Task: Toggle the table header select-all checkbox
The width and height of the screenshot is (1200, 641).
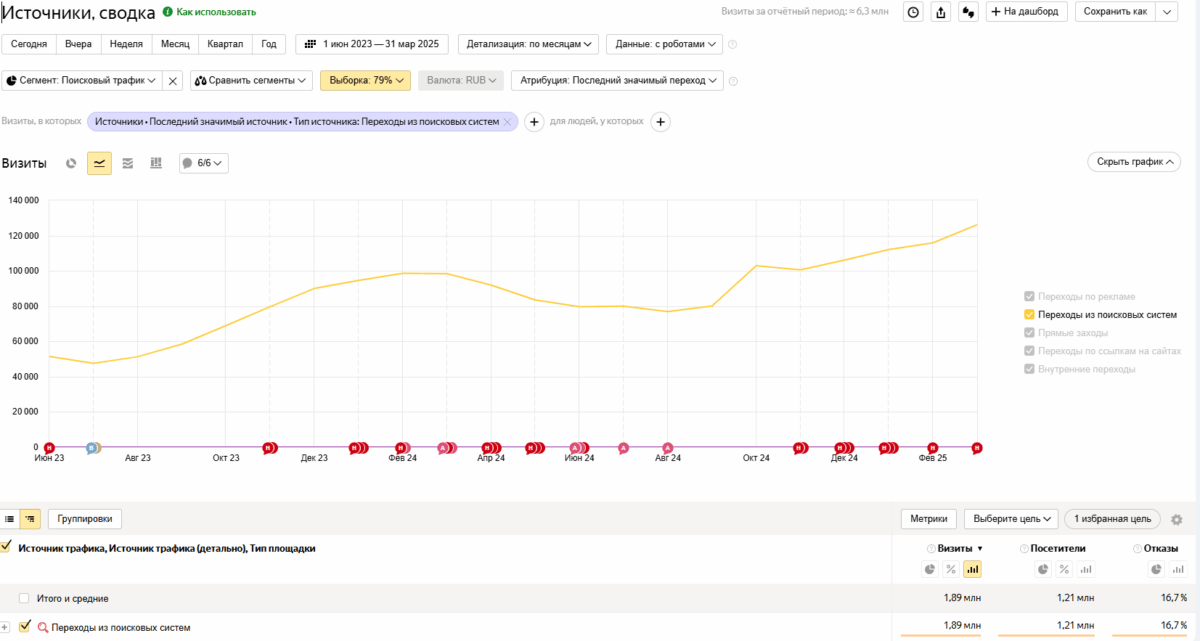Action: (x=6, y=547)
